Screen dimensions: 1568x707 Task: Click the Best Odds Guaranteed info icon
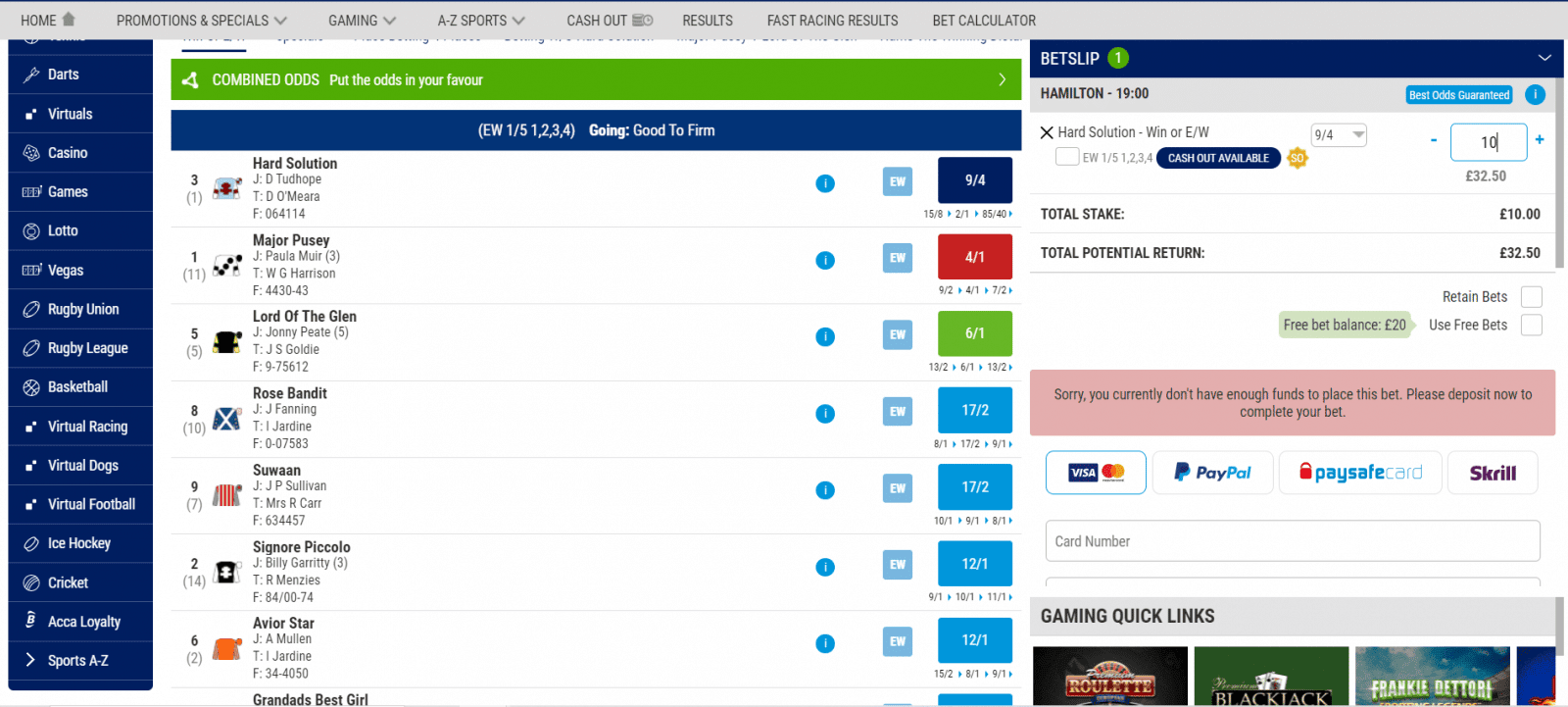point(1535,95)
